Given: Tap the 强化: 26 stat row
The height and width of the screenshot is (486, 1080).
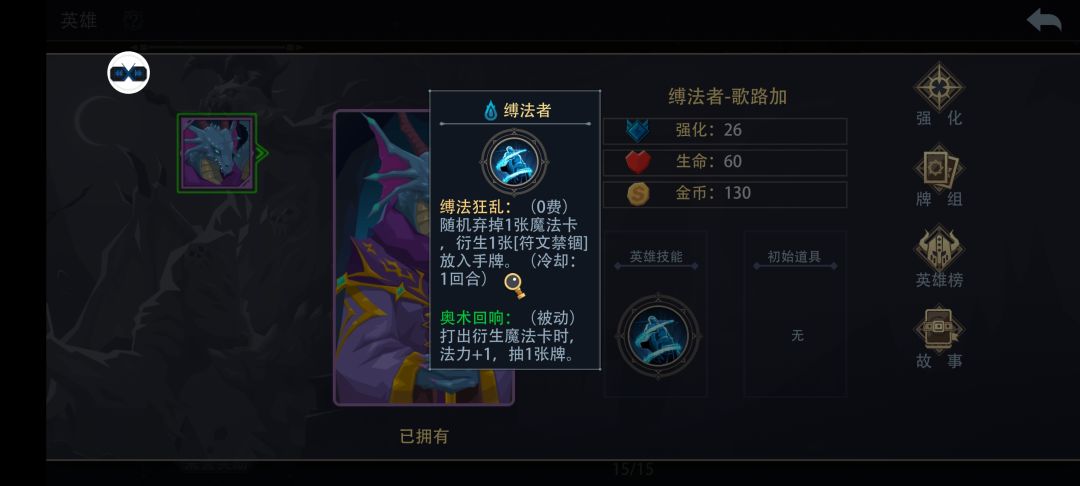Looking at the screenshot, I should (725, 131).
